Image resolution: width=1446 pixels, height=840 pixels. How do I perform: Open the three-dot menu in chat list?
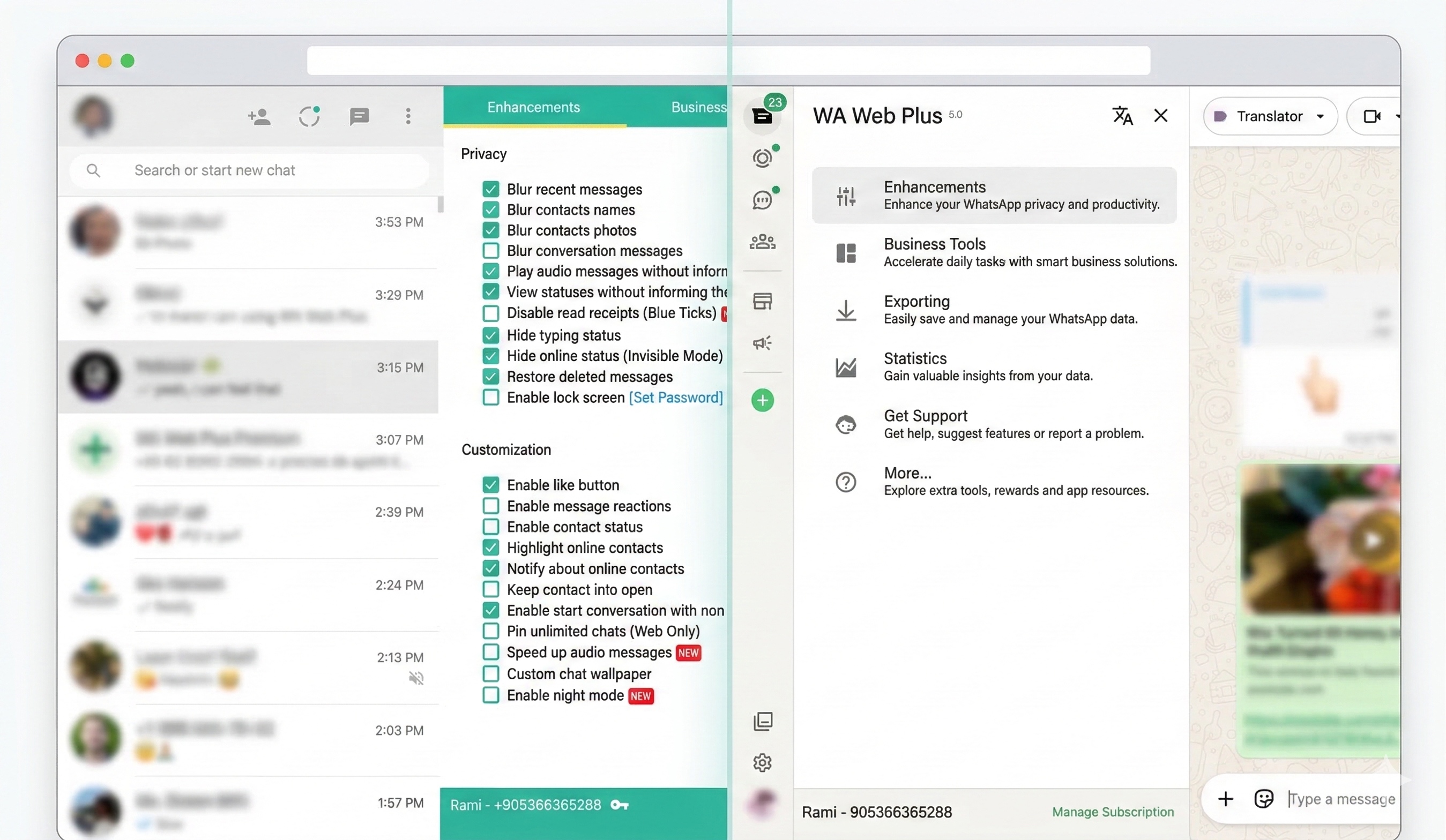pyautogui.click(x=408, y=116)
